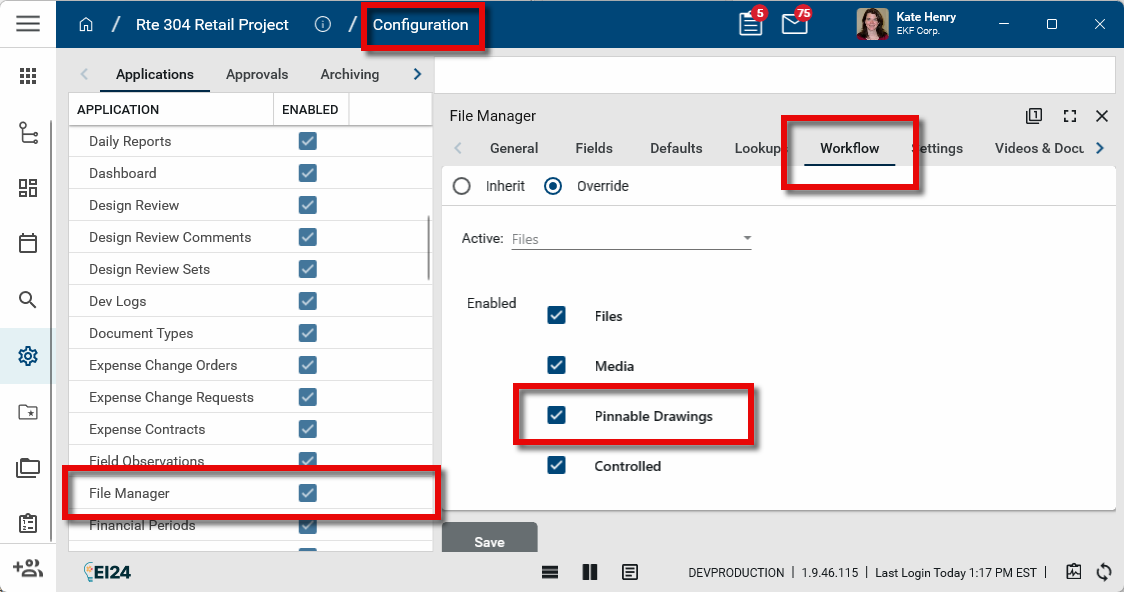Click the add users icon in sidebar
This screenshot has height=592, width=1124.
pos(28,568)
